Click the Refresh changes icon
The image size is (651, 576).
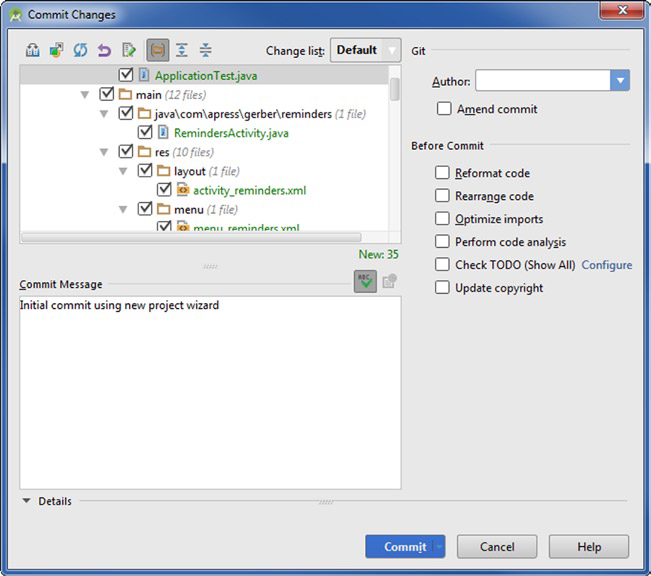point(79,50)
